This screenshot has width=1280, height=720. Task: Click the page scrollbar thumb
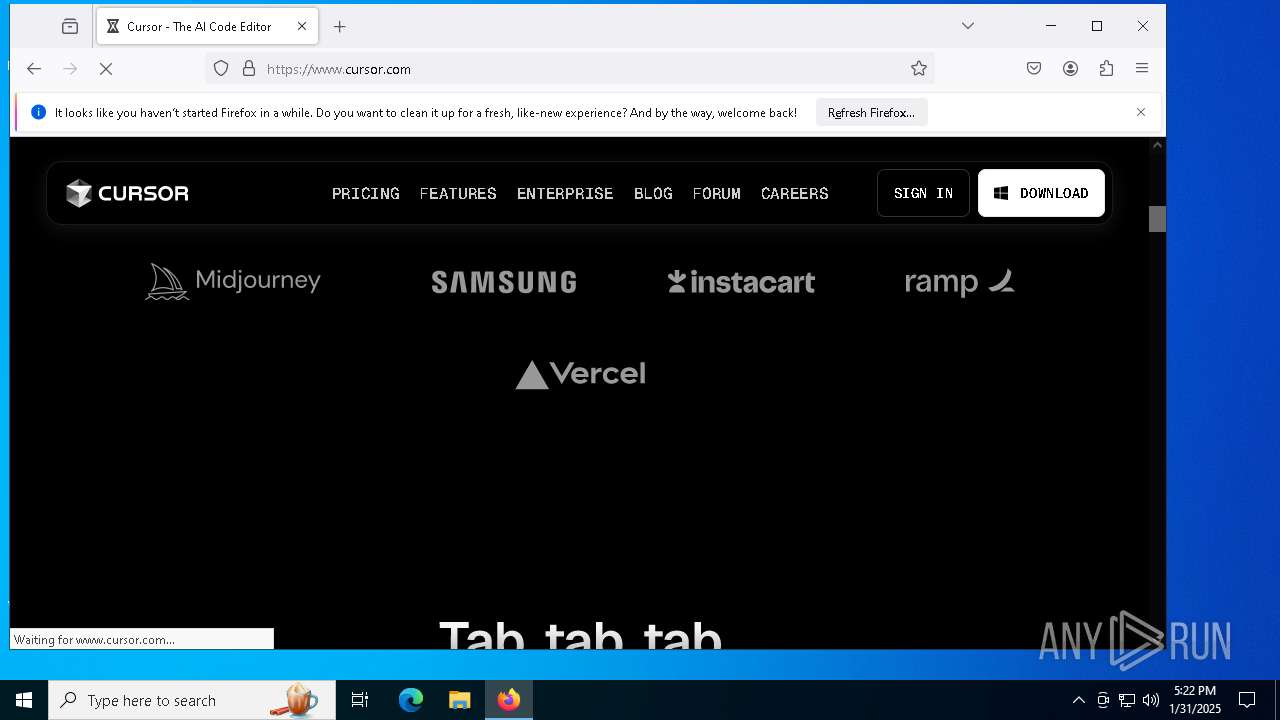pos(1157,219)
